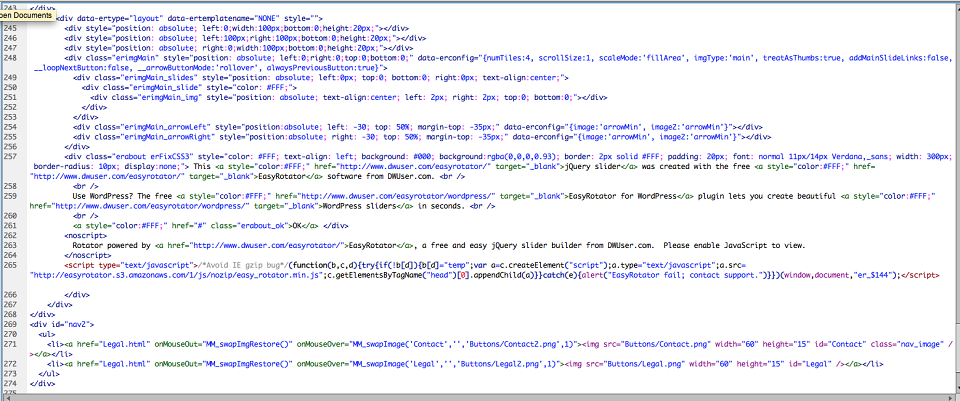Select line number 269 in the gutter

10,324
